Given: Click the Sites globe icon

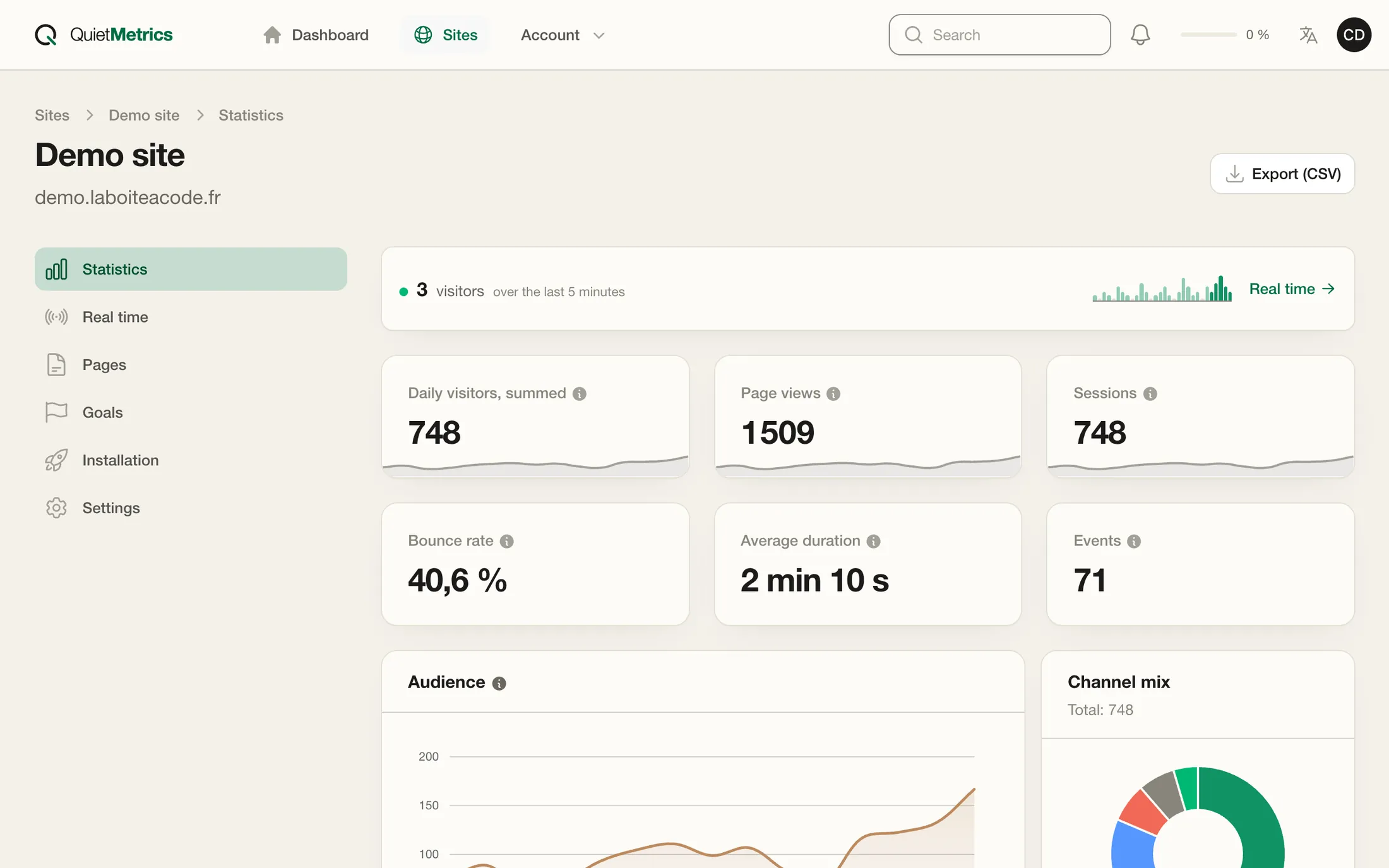Looking at the screenshot, I should coord(423,35).
